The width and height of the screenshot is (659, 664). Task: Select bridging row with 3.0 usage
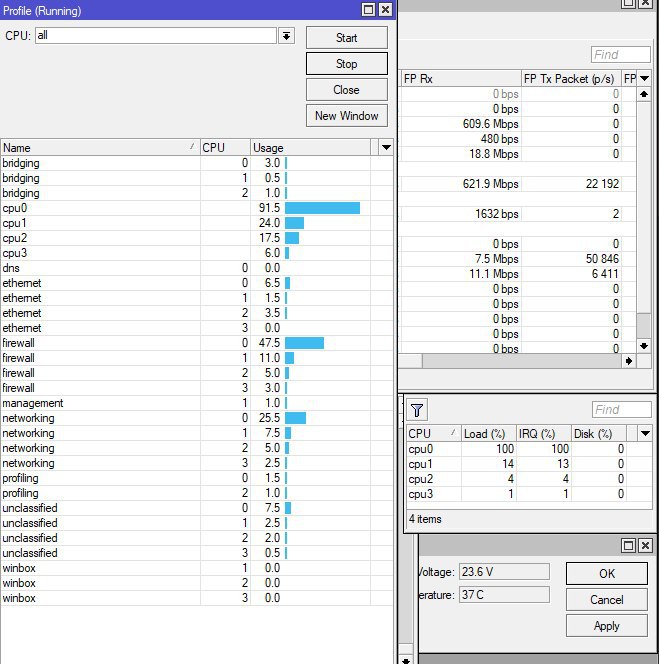click(x=197, y=163)
